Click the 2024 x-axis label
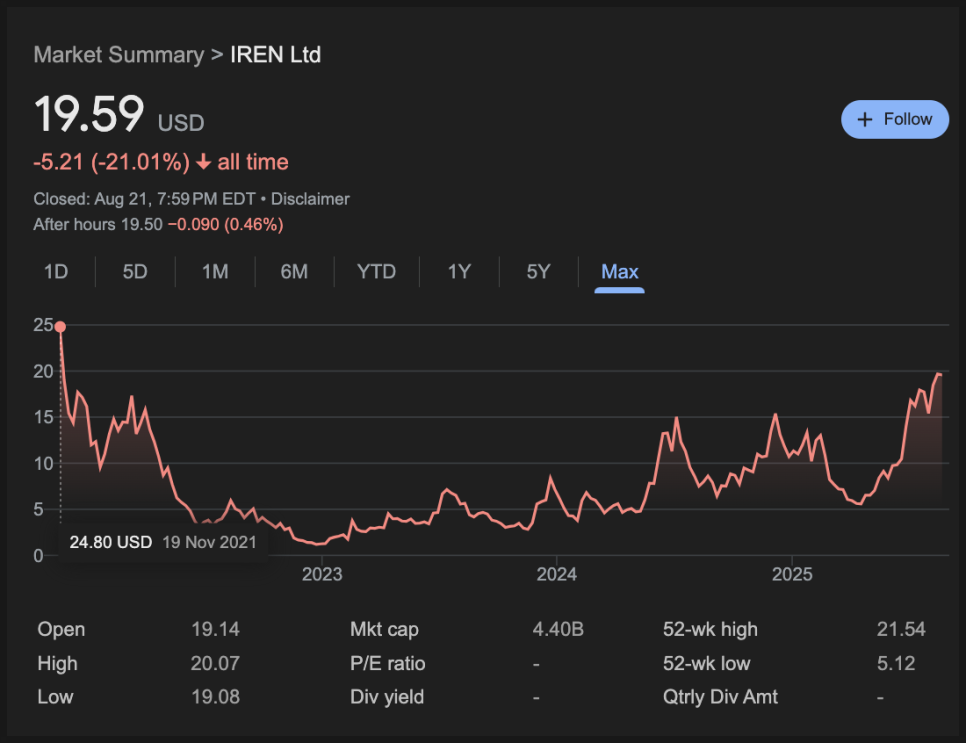 (556, 574)
